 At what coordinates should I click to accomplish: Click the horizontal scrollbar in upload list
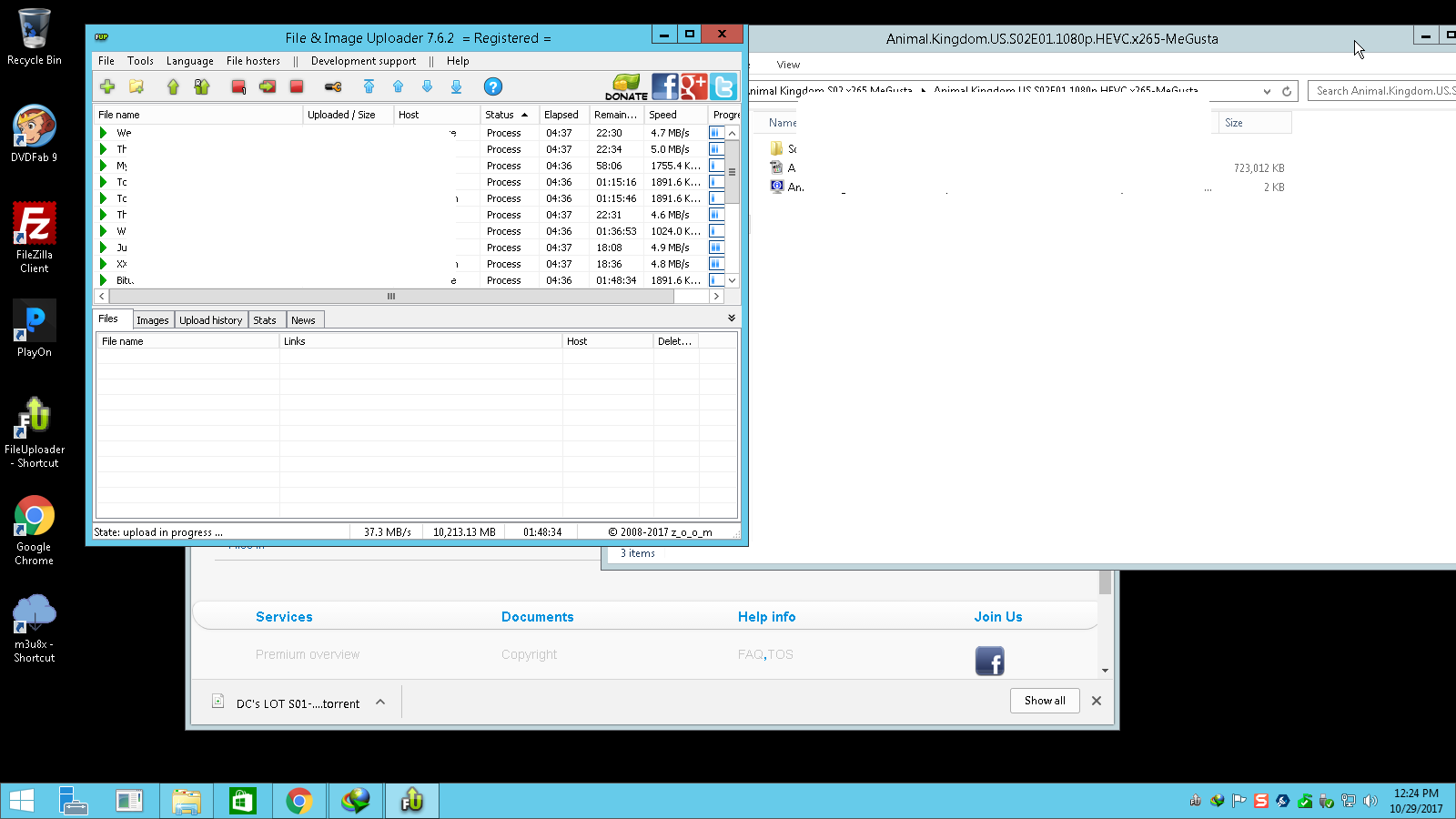(391, 297)
